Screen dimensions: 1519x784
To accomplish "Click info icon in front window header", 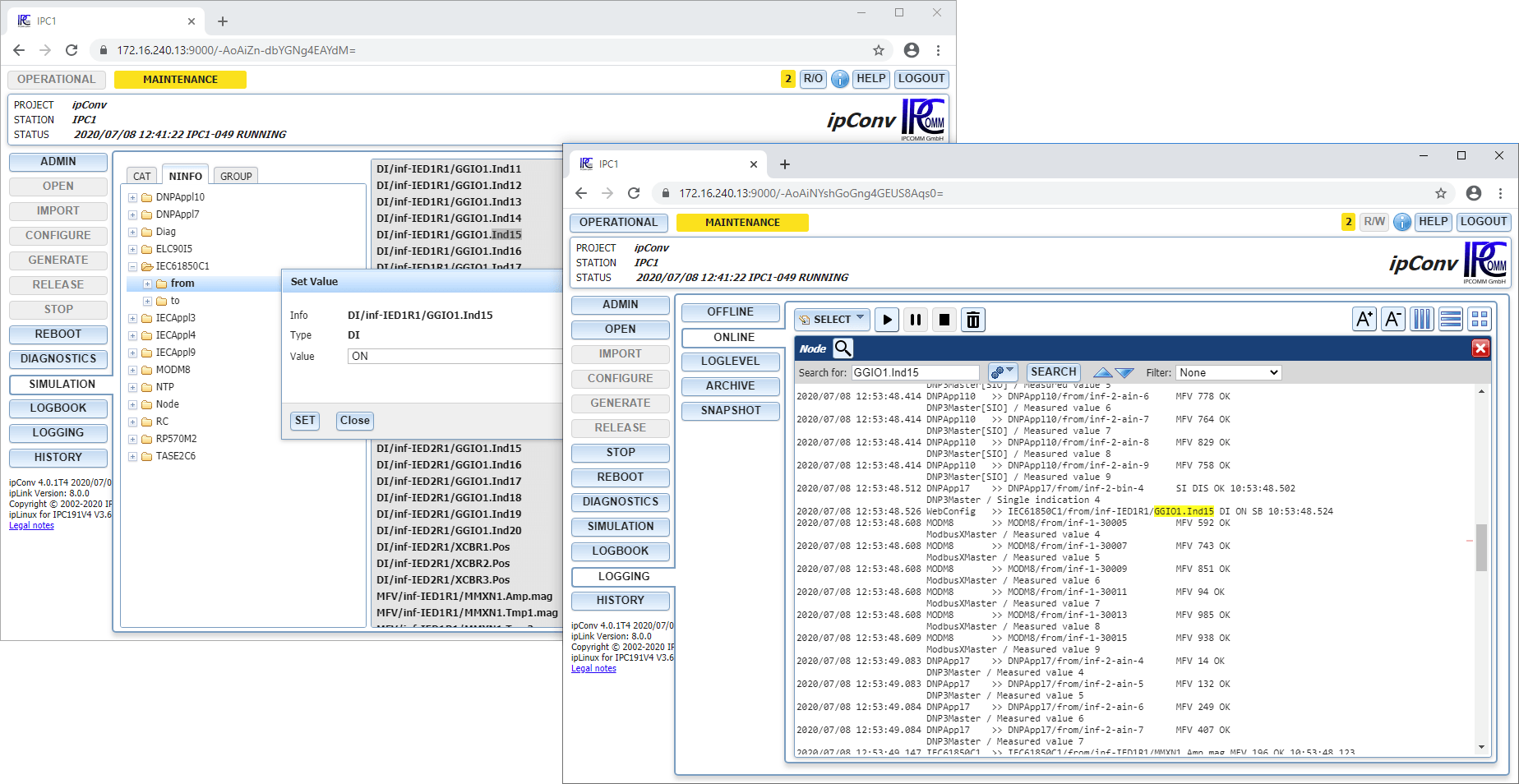I will pyautogui.click(x=1402, y=222).
